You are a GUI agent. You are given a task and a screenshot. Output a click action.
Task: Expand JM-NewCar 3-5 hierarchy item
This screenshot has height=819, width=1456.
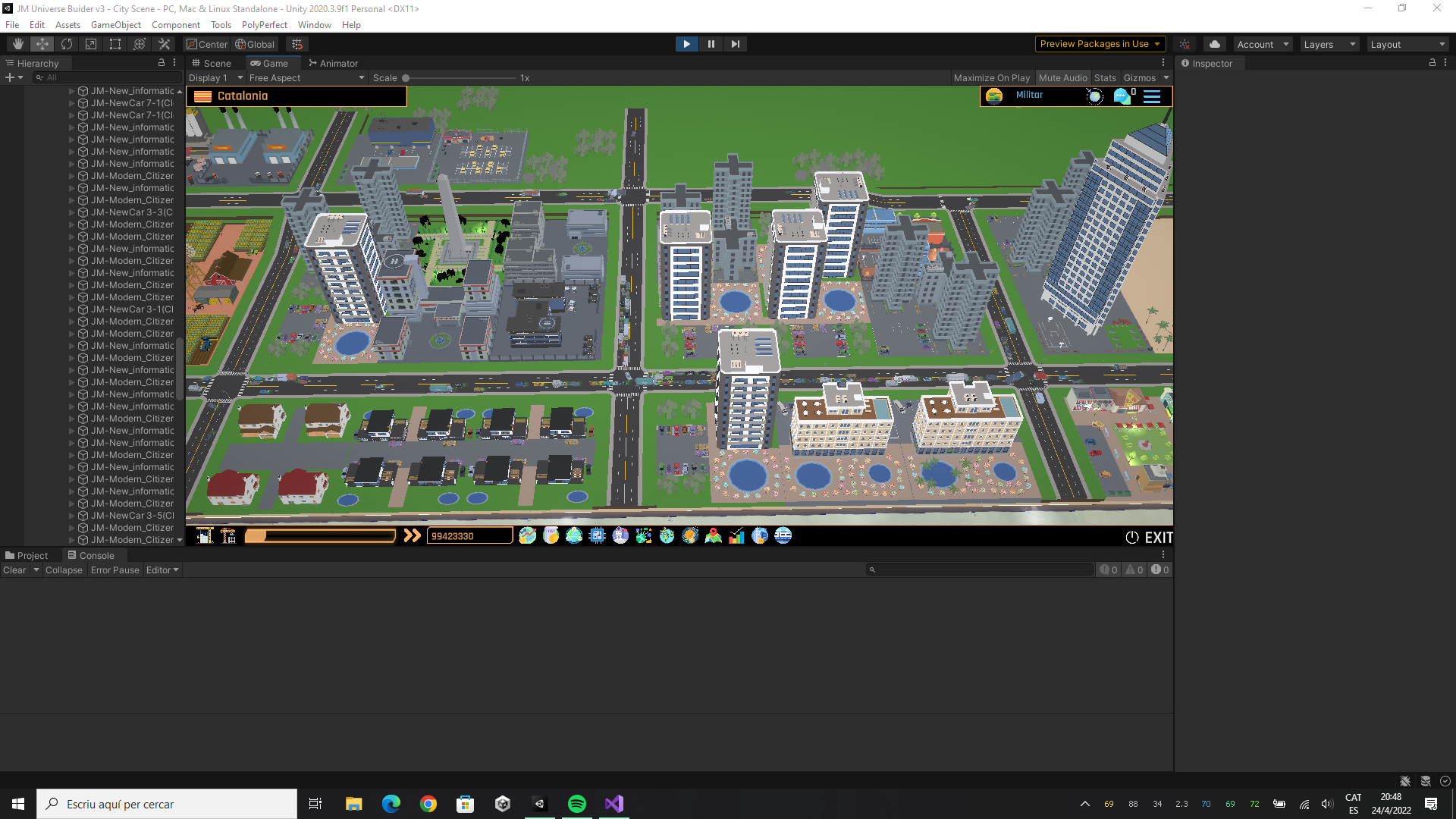72,516
